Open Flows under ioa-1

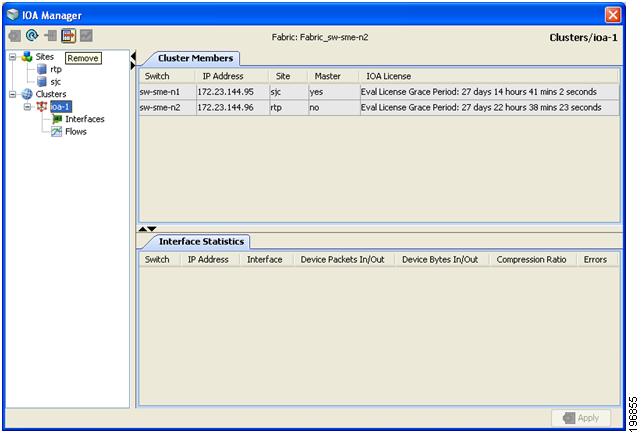click(x=76, y=132)
